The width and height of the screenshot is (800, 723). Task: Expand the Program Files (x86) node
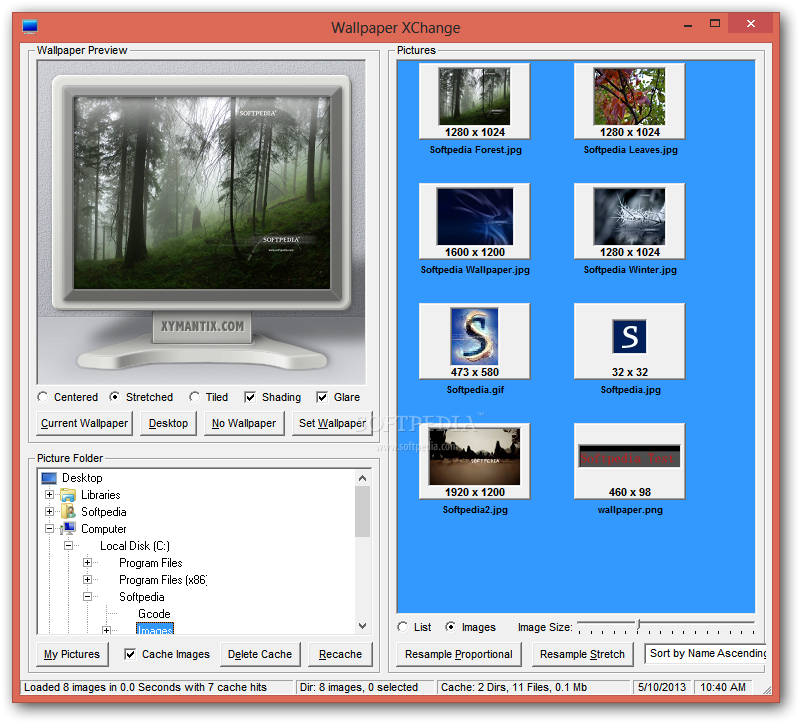tap(88, 580)
